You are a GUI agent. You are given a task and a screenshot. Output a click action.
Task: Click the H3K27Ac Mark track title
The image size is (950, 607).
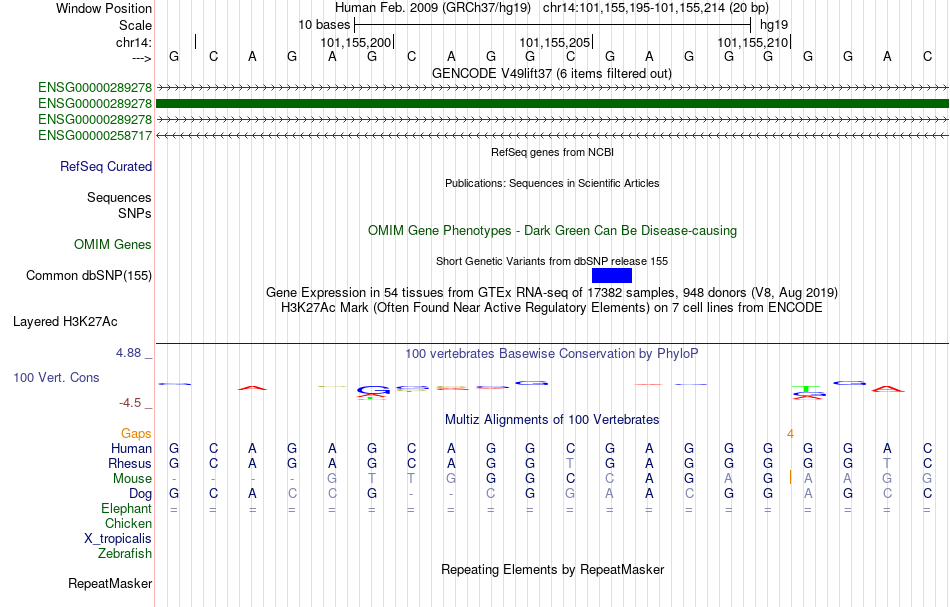tap(552, 308)
